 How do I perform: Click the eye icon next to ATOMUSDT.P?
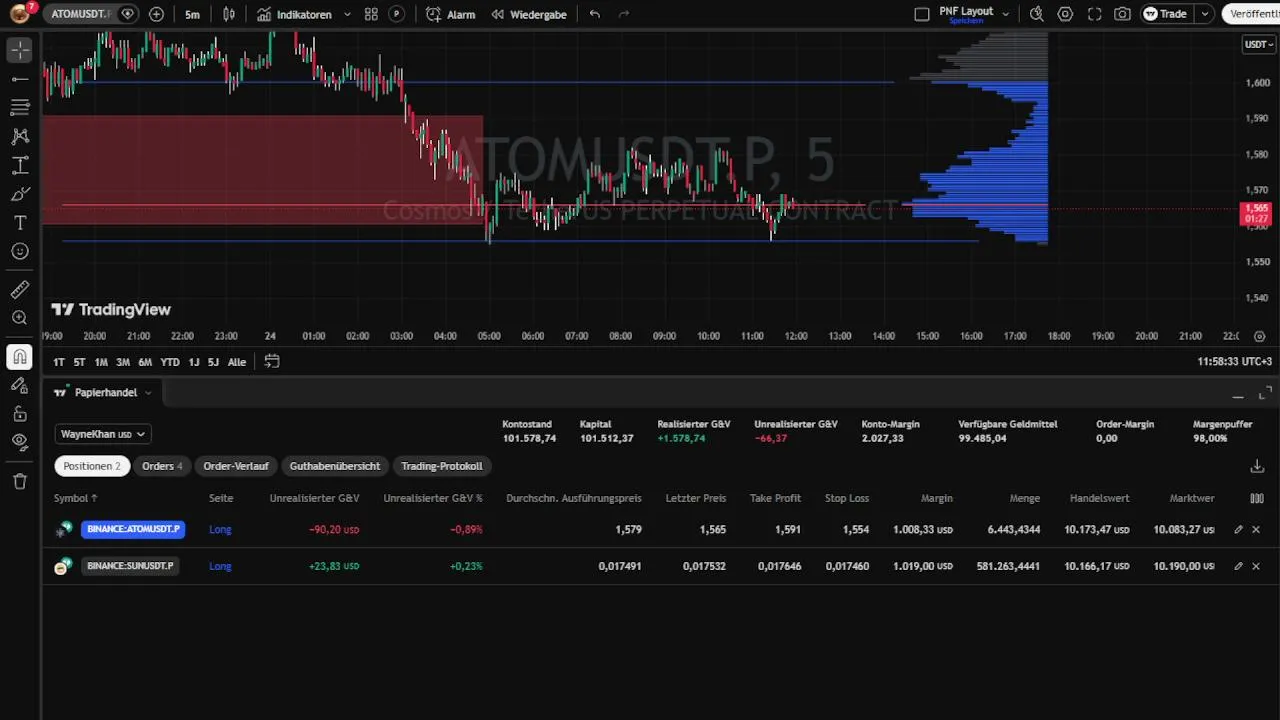127,14
